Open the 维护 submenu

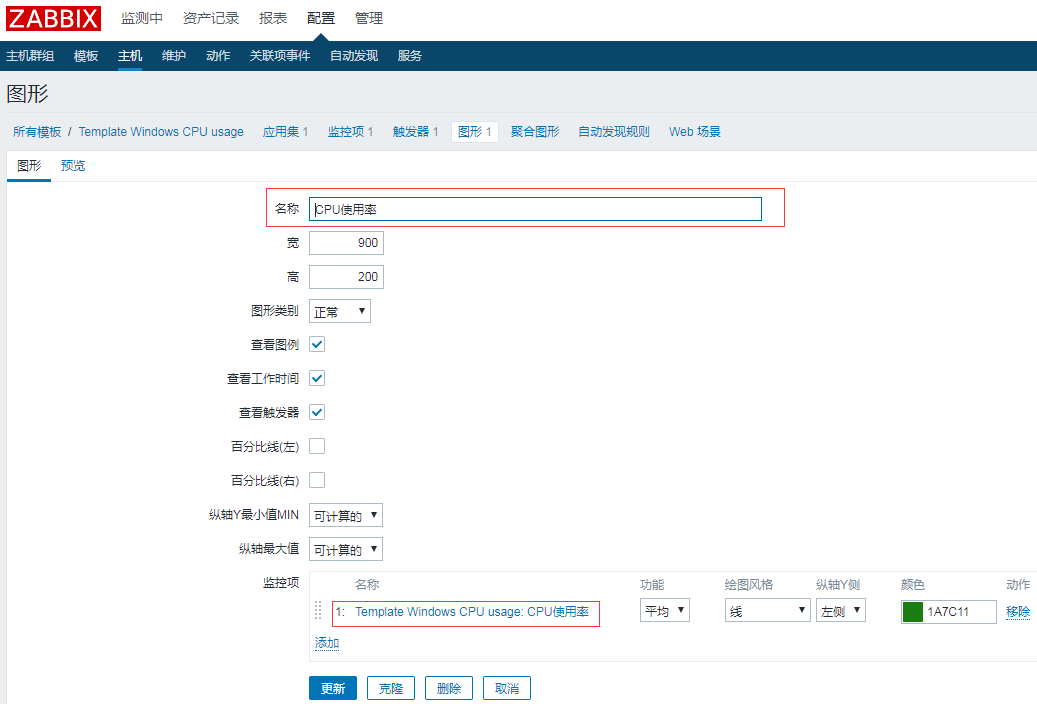tap(174, 56)
